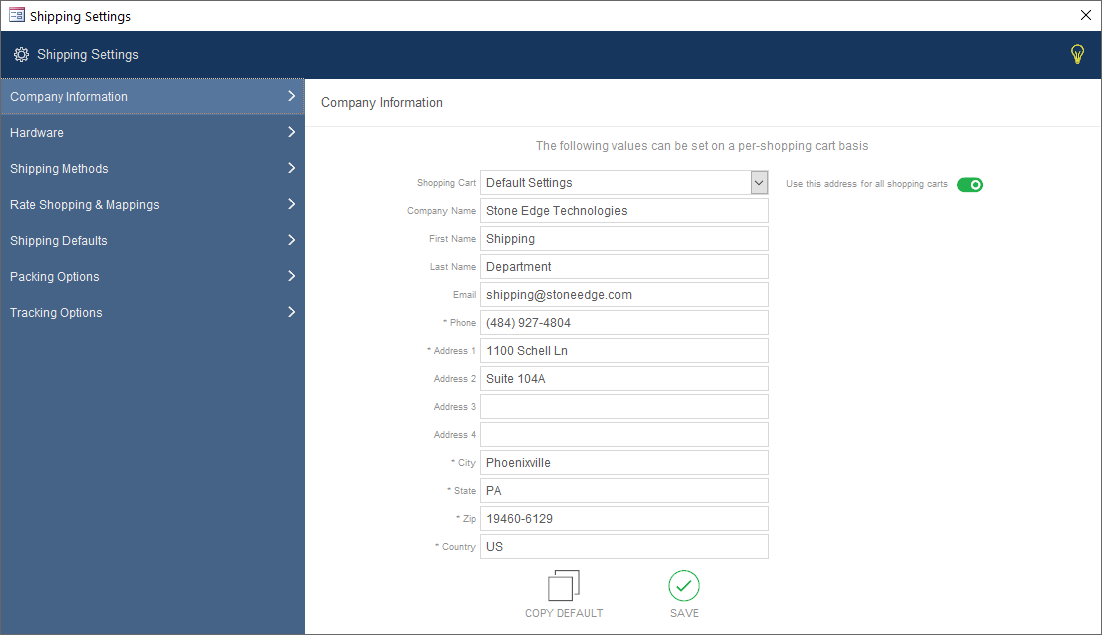Click the Copy Default icon
1102x635 pixels.
(564, 585)
